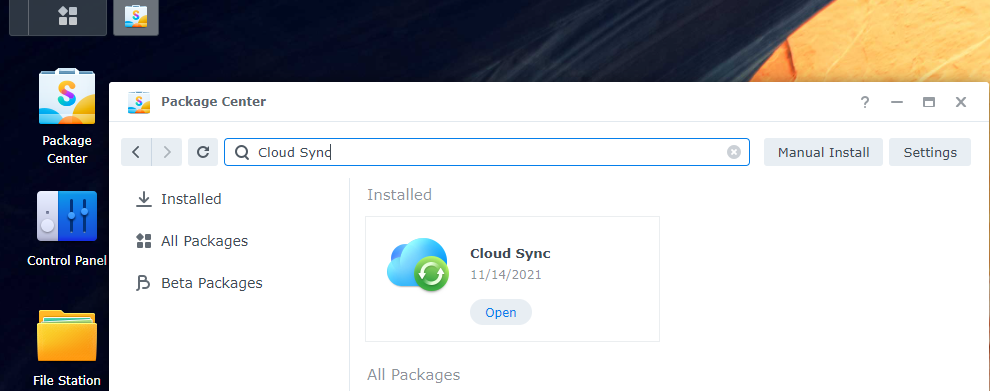Focus the package search field

click(x=487, y=152)
